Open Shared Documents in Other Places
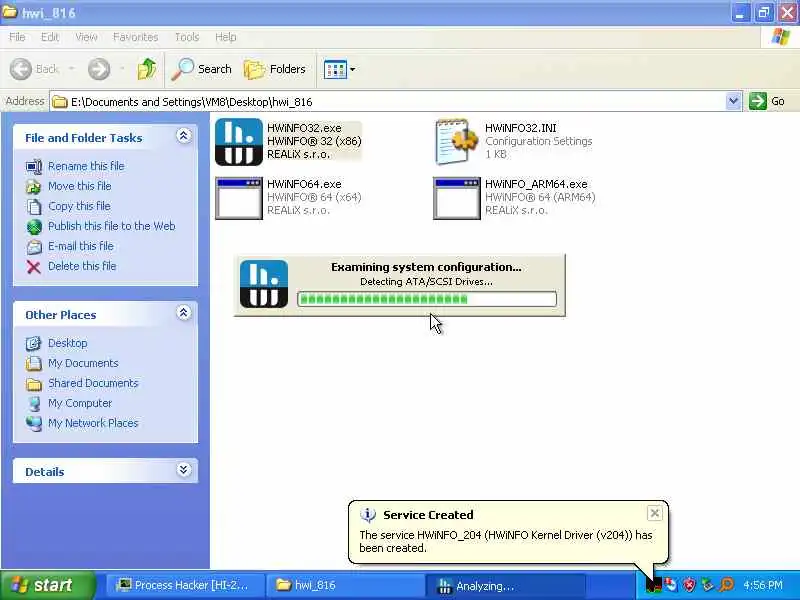Viewport: 800px width, 600px height. click(93, 383)
